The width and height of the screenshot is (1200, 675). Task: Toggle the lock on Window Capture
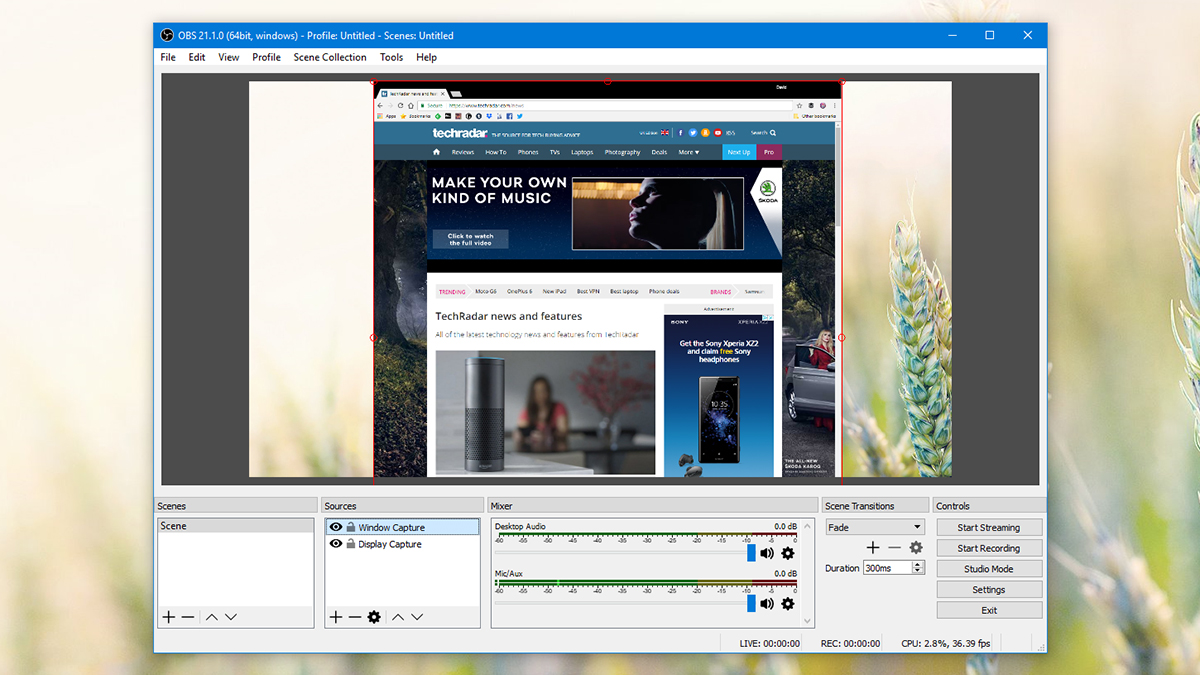[x=351, y=527]
